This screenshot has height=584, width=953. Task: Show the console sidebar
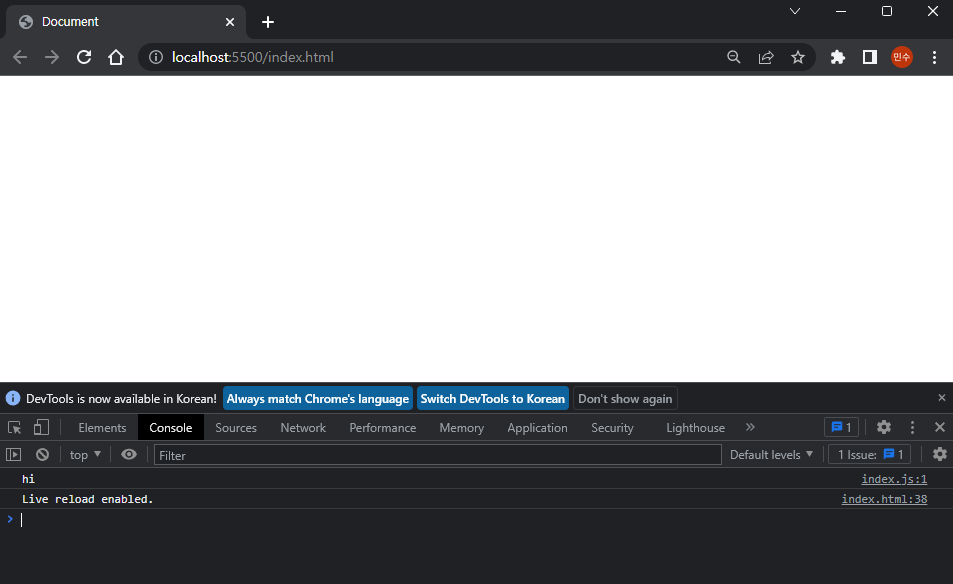point(13,455)
